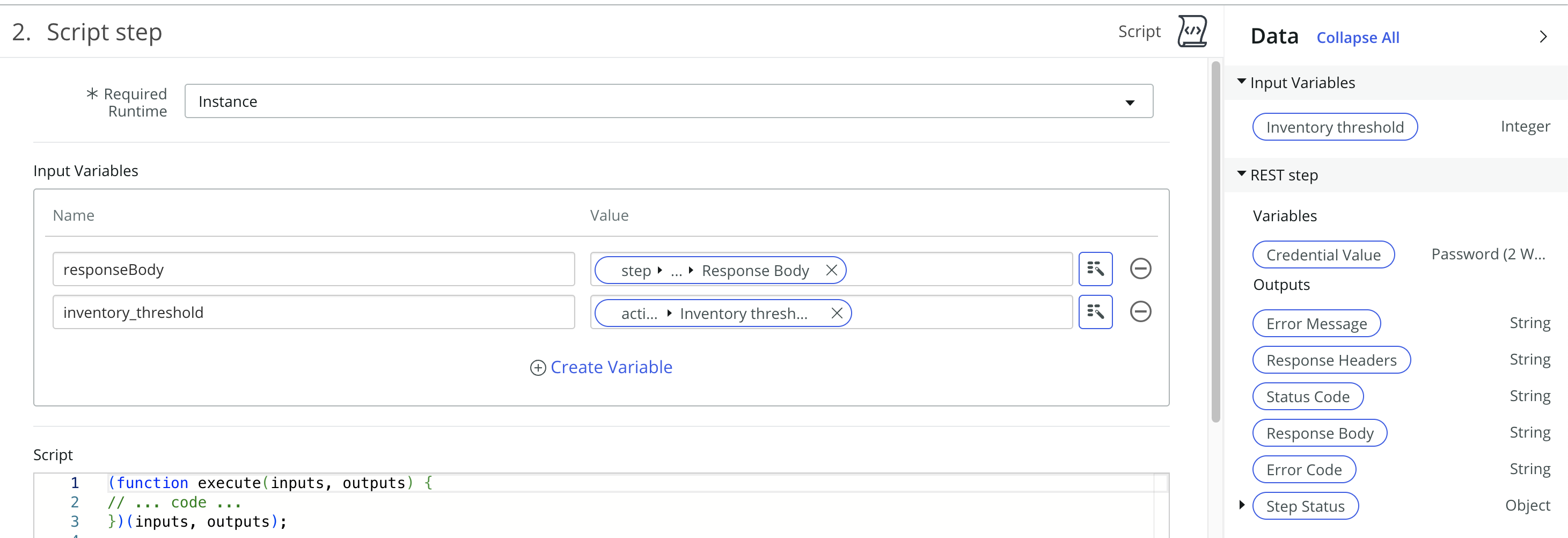Click the 'Object' type label for Step Status
Viewport: 1568px width, 538px height.
tap(1527, 505)
